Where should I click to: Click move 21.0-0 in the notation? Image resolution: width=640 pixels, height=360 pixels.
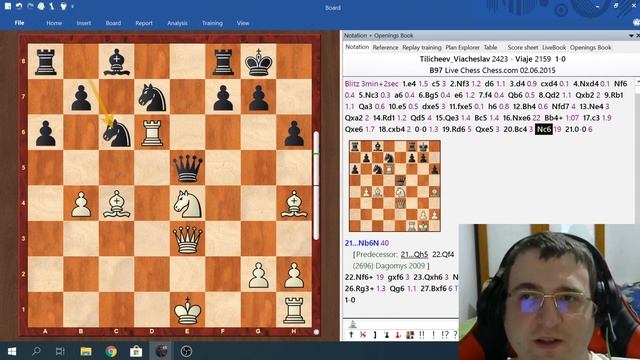pyautogui.click(x=576, y=129)
